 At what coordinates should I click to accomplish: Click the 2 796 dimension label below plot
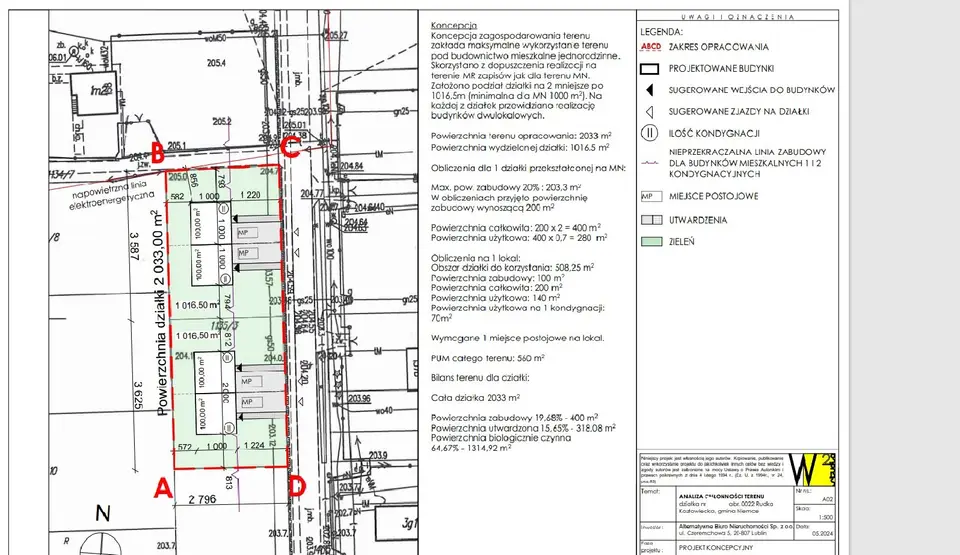point(202,499)
